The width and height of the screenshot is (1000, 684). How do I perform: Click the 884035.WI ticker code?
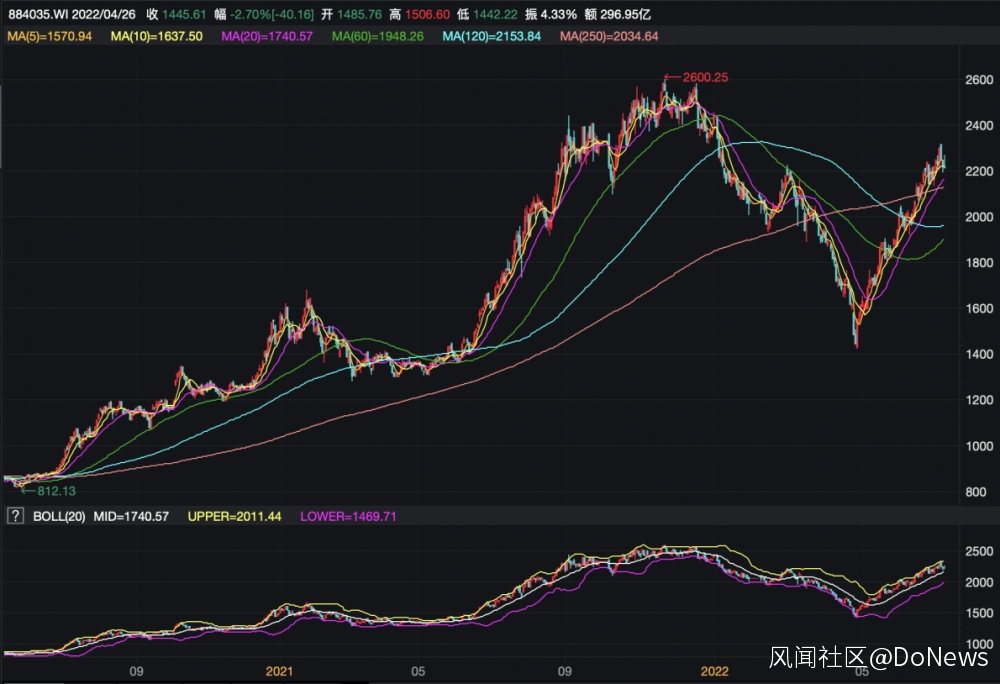(x=36, y=14)
